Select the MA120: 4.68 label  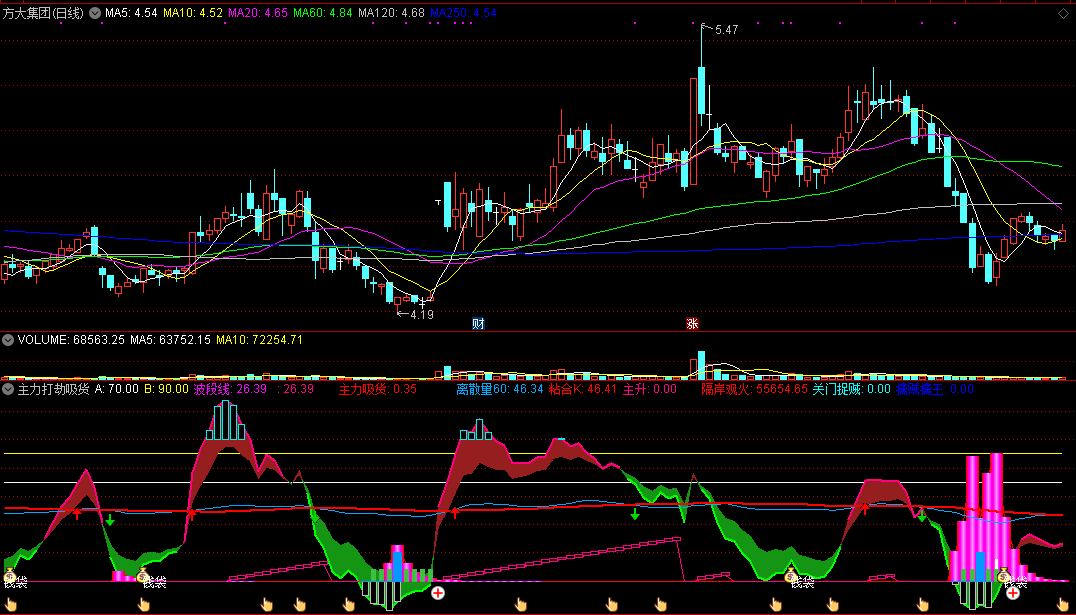click(x=391, y=13)
